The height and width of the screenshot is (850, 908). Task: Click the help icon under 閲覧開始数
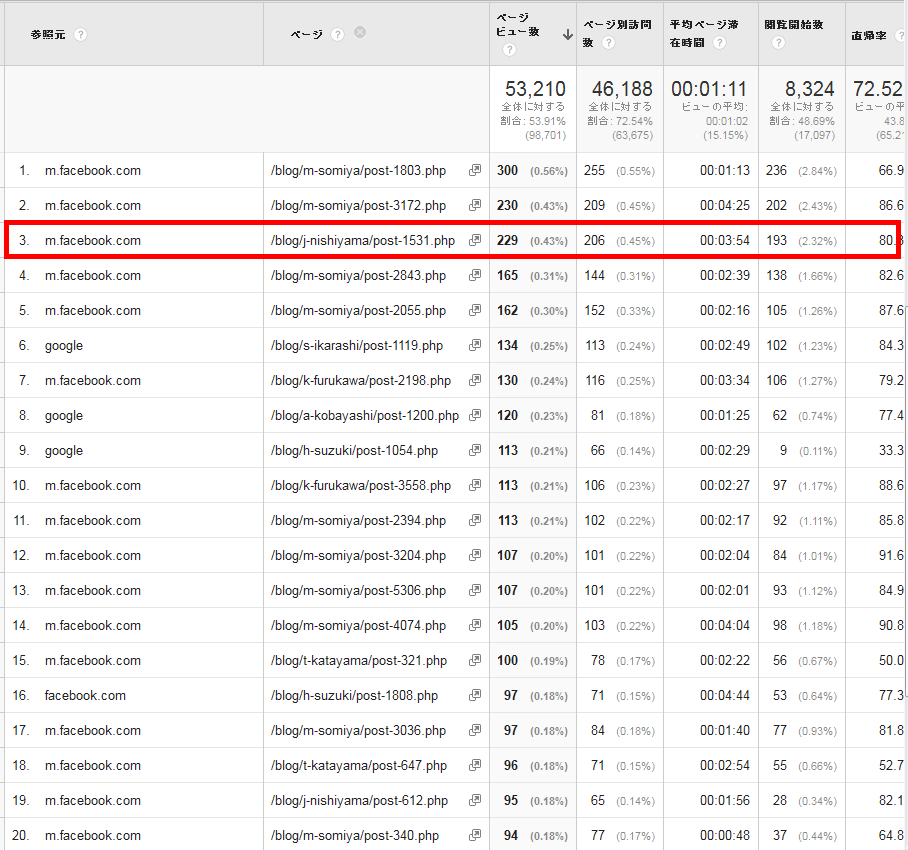tap(778, 43)
